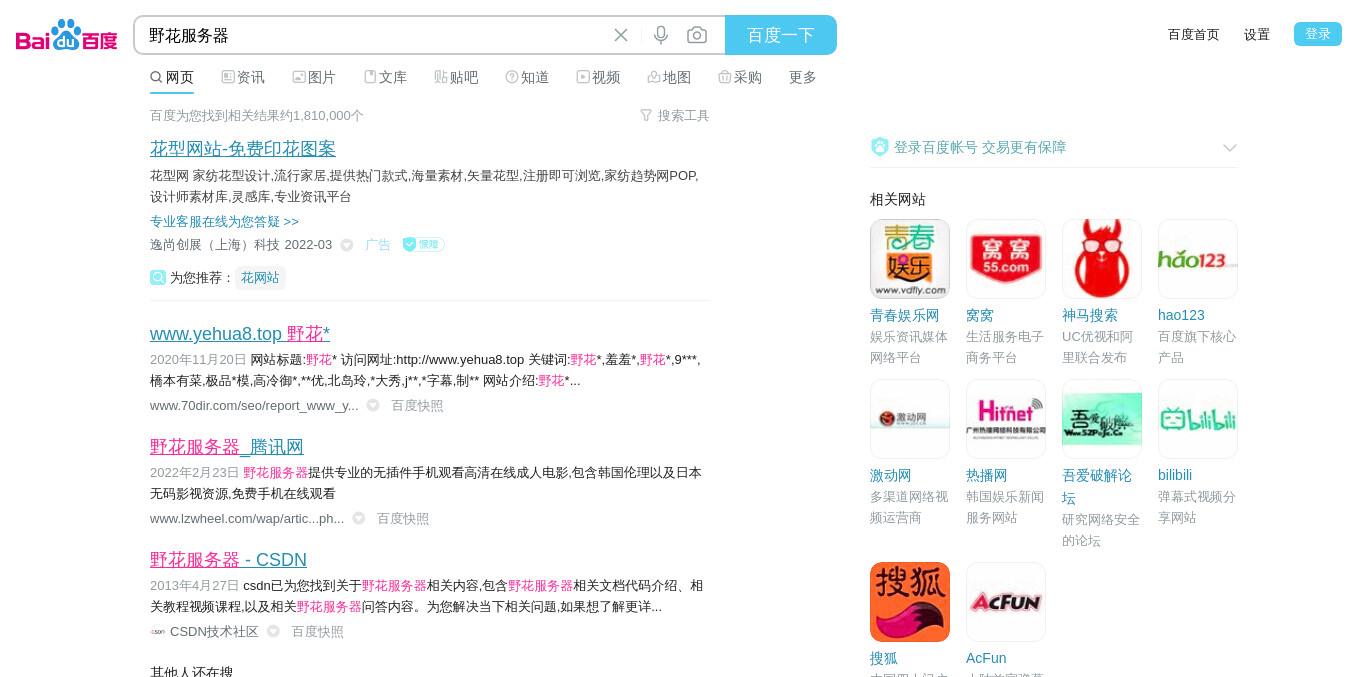The height and width of the screenshot is (677, 1366).
Task: Click the 登录 button
Action: (1318, 34)
